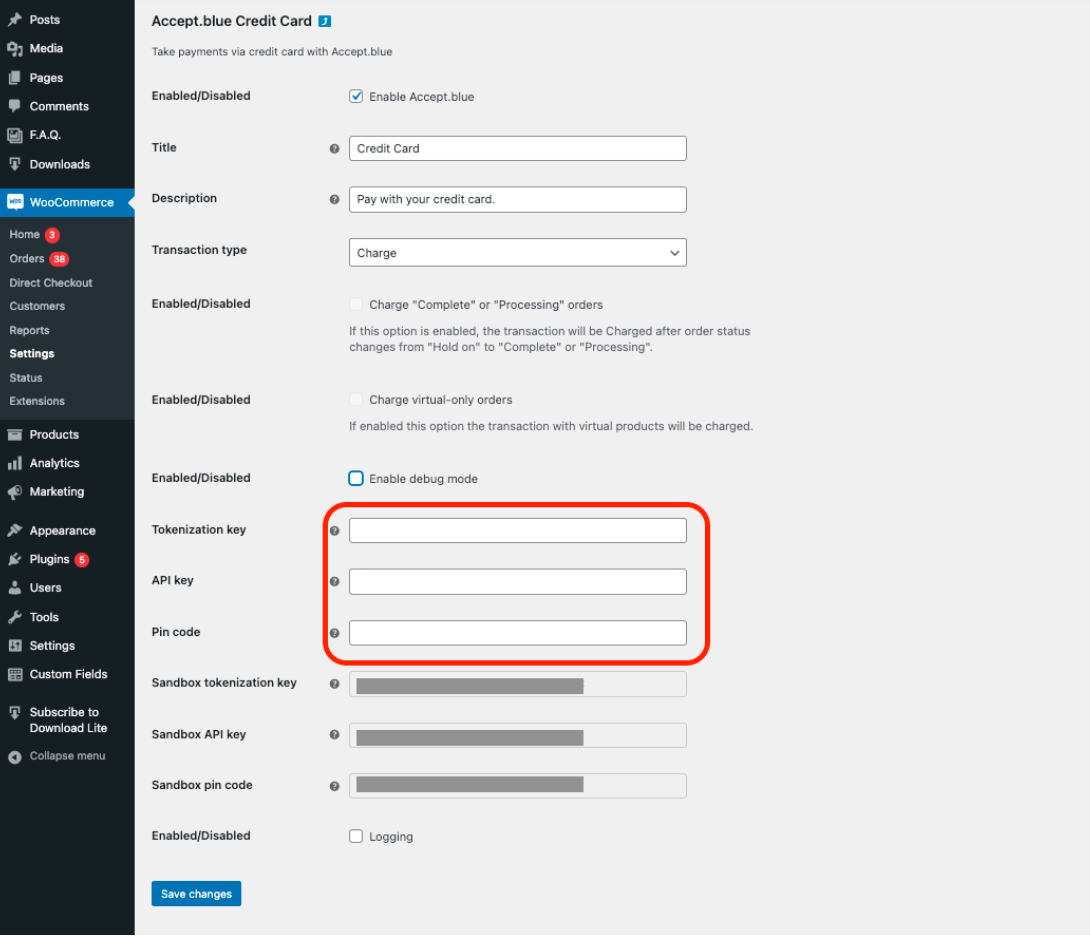Click the Sandbox API key field
Viewport: 1090px width, 936px height.
[517, 735]
